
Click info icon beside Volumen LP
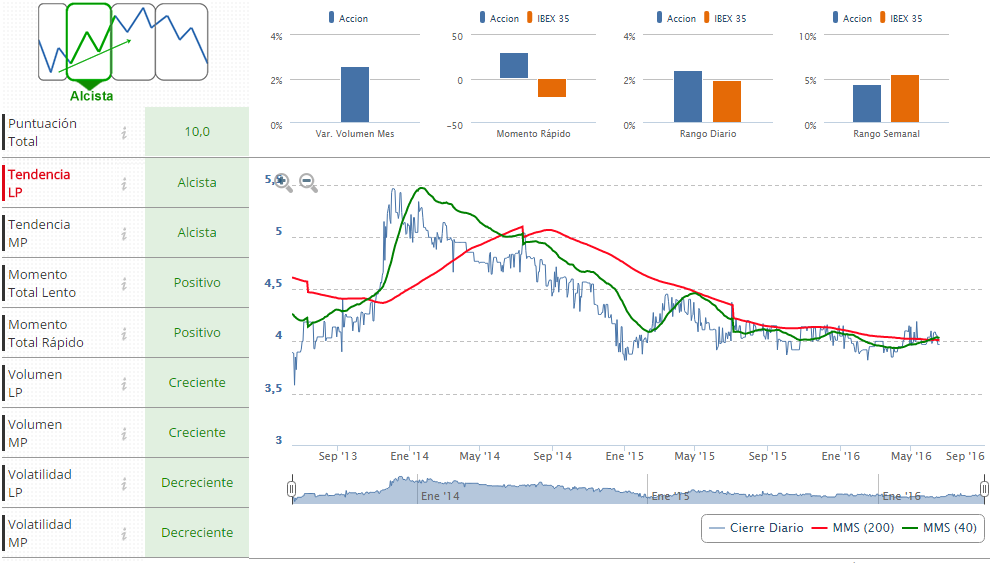(x=124, y=383)
